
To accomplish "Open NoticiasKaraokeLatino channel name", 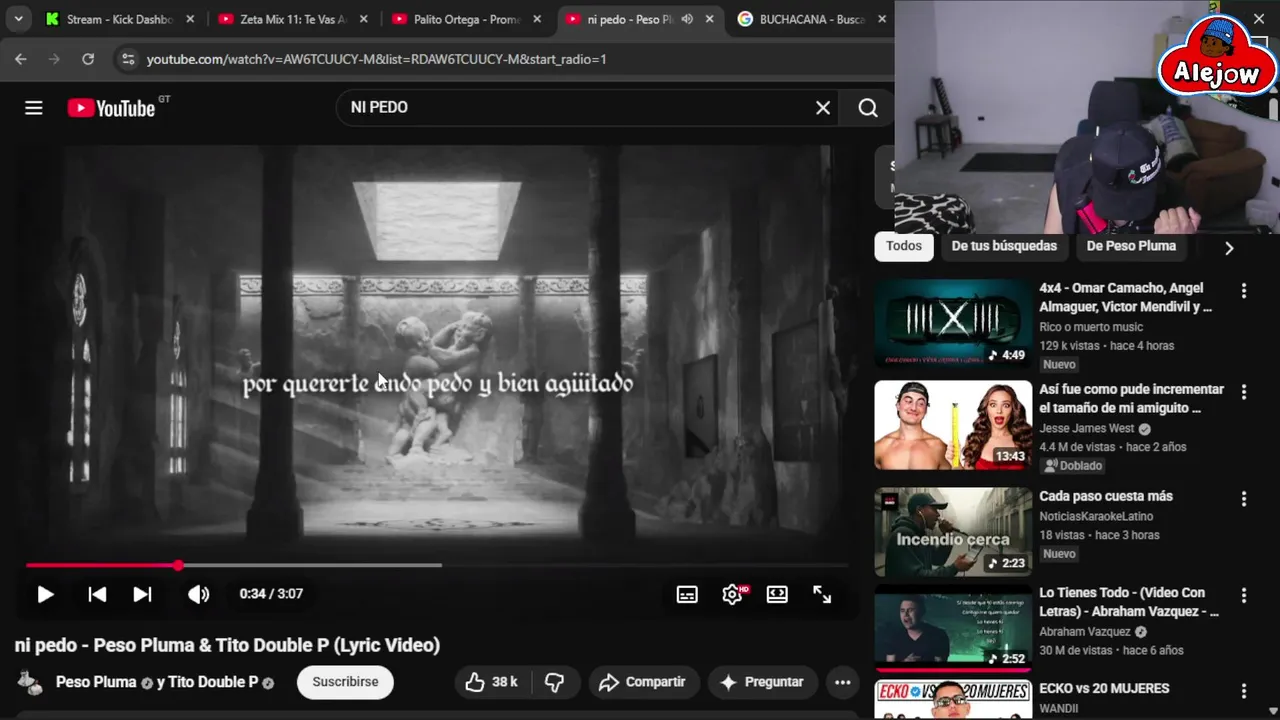I will (x=1096, y=517).
